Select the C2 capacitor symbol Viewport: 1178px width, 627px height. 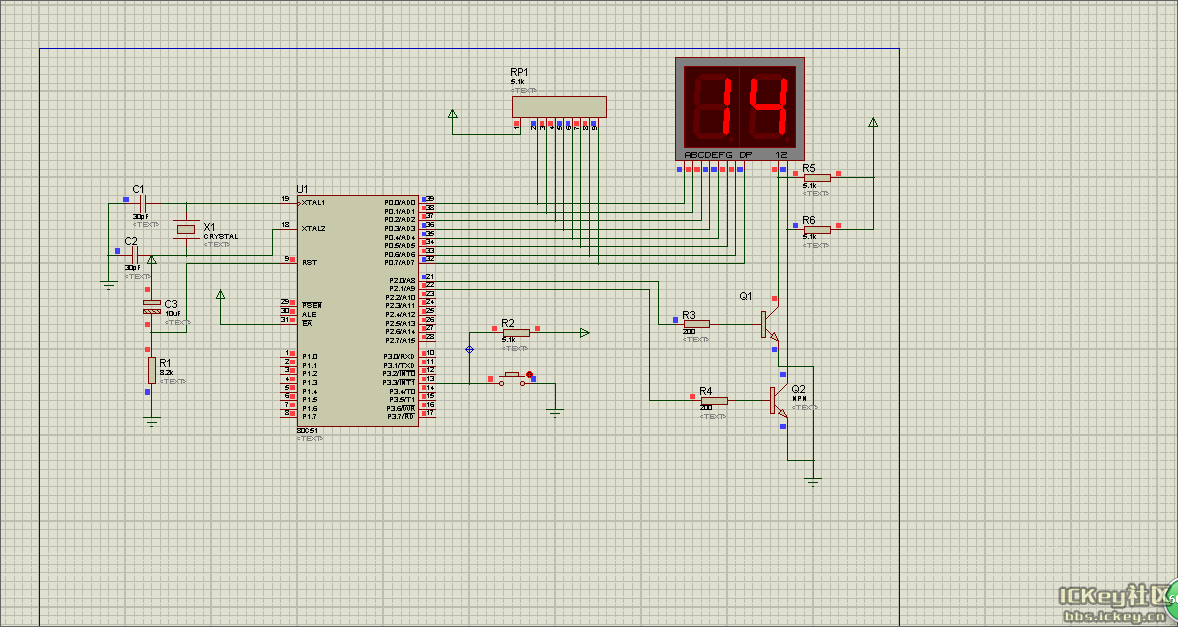(135, 255)
